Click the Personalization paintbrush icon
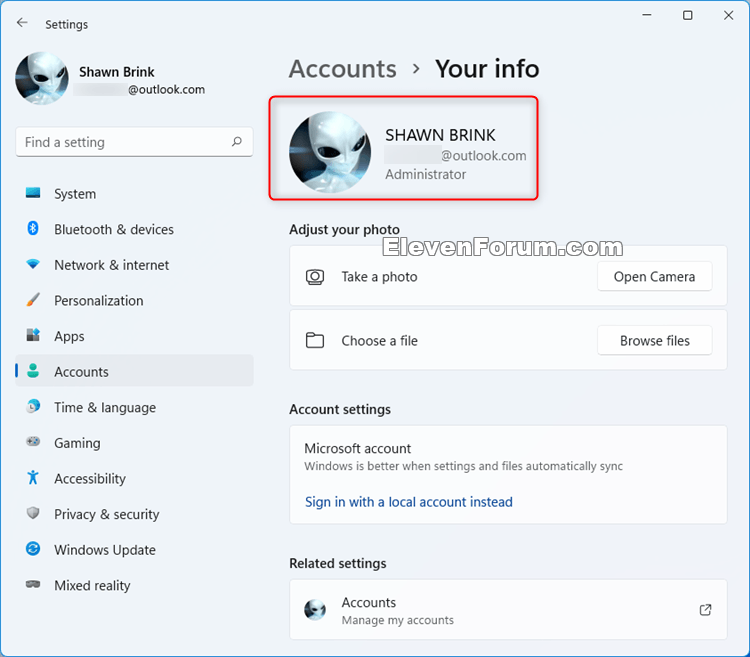 click(x=33, y=300)
